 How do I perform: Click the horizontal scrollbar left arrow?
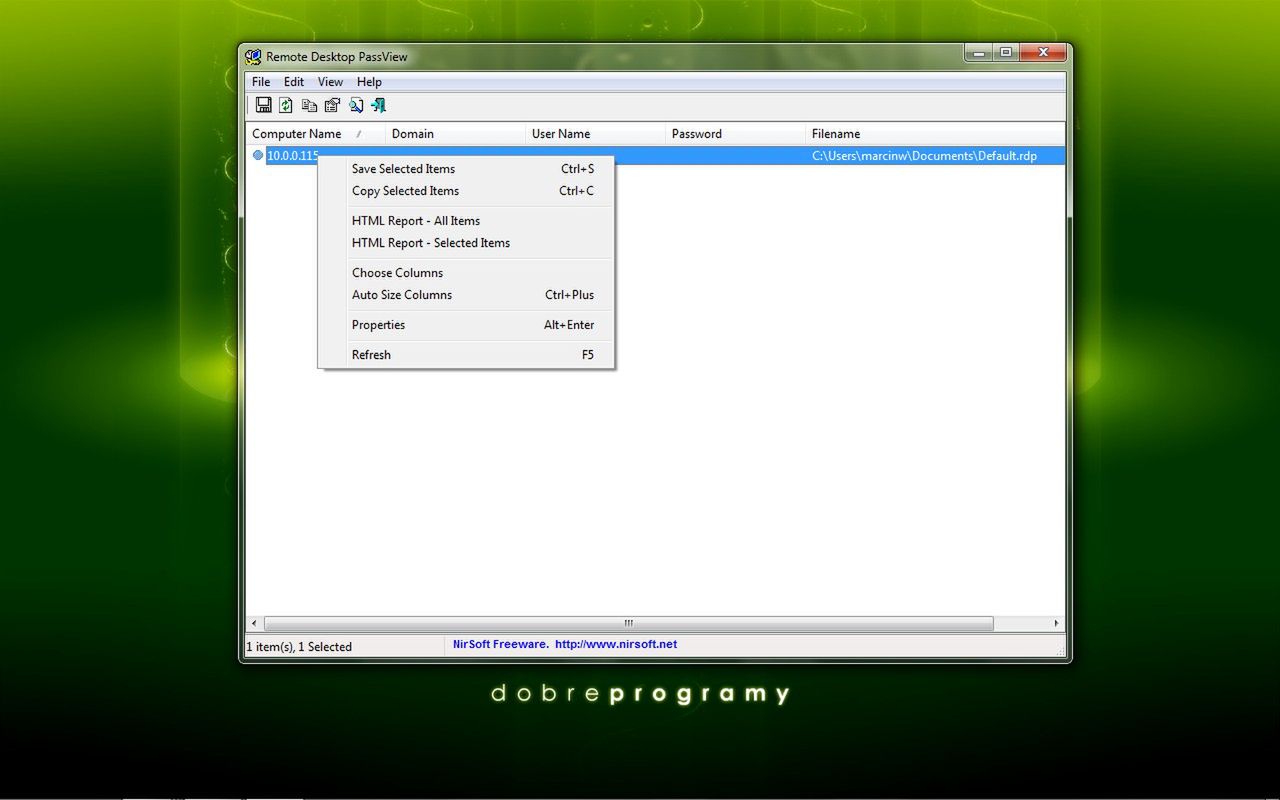click(254, 623)
